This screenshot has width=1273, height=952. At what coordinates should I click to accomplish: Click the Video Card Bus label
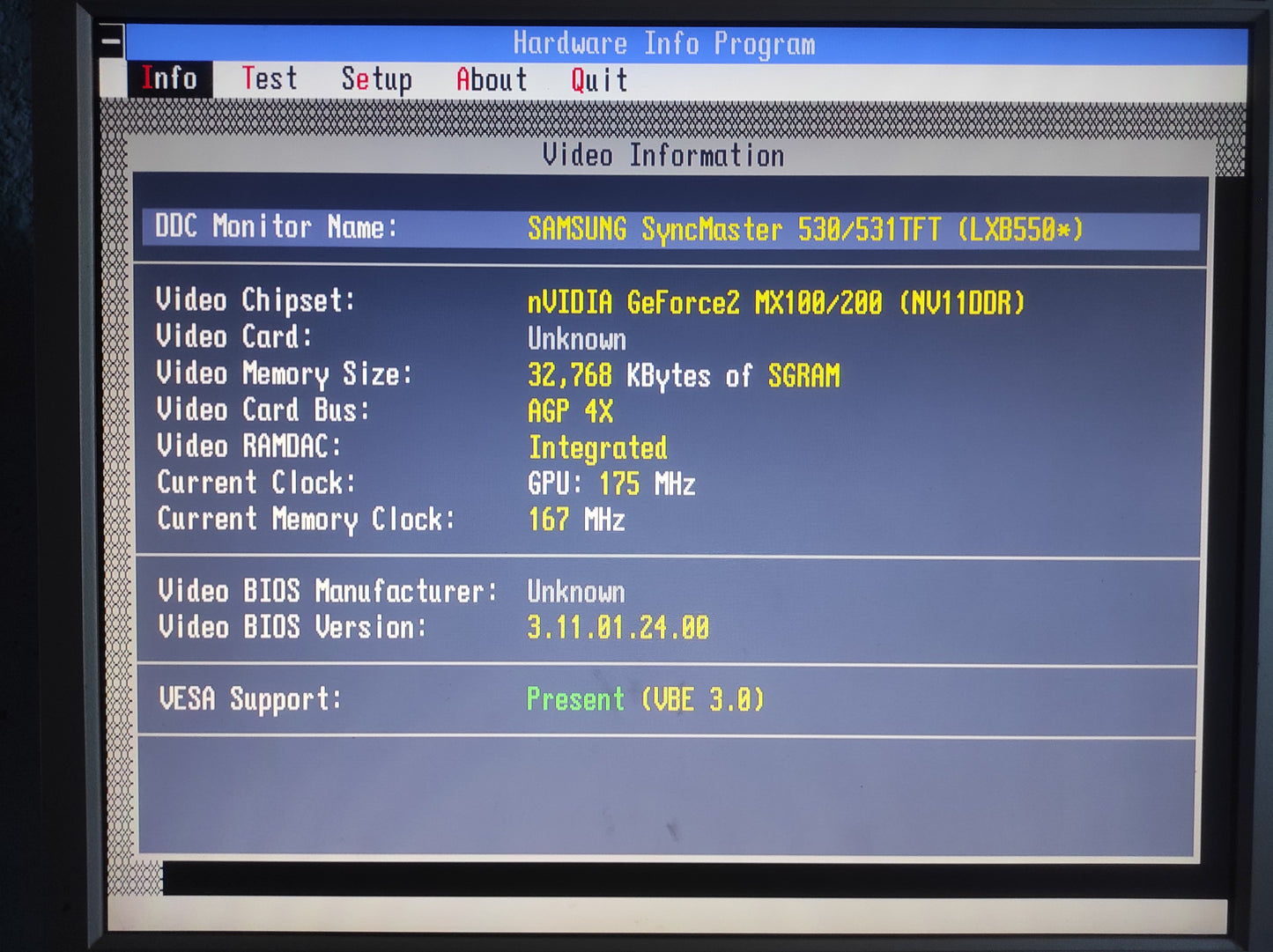pos(263,410)
